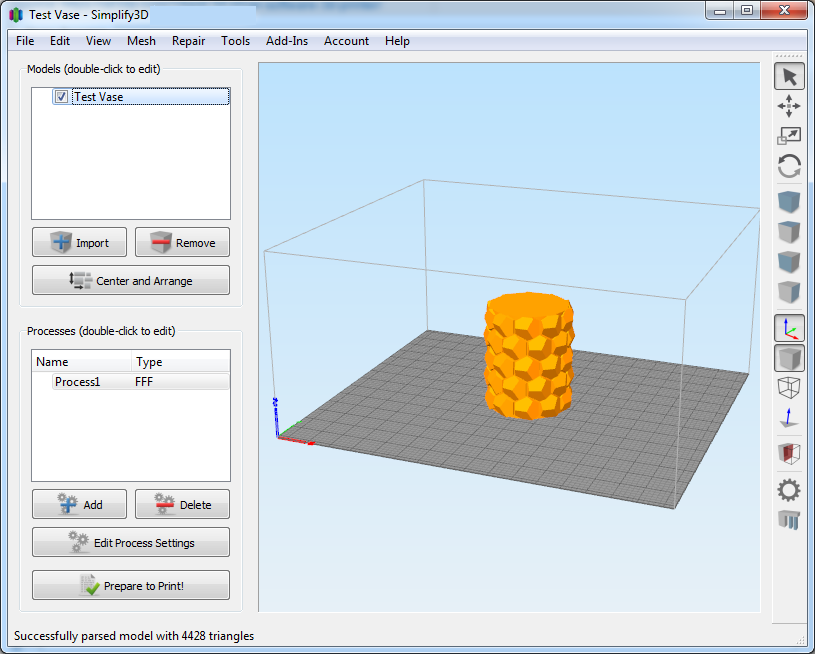Toggle solid model rendering
The image size is (815, 654).
[x=789, y=358]
